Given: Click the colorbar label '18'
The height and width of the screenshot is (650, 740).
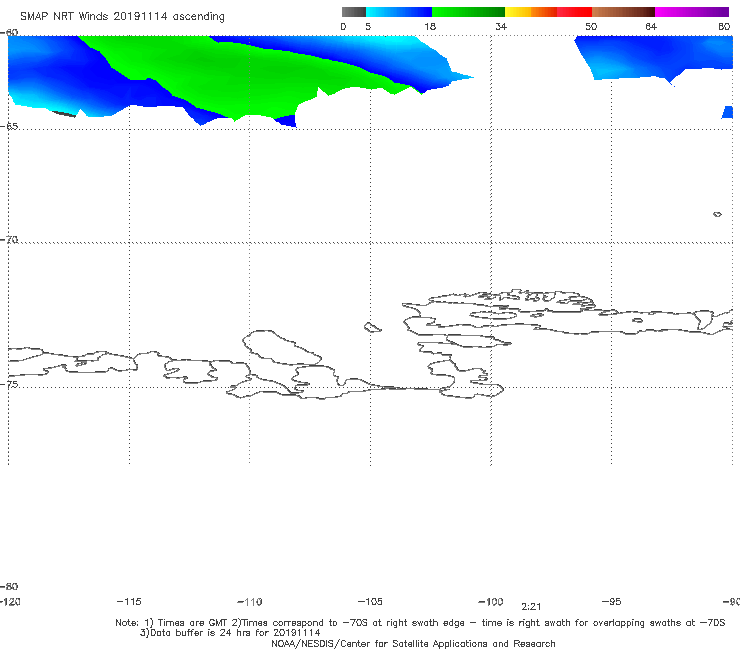Looking at the screenshot, I should [x=430, y=27].
